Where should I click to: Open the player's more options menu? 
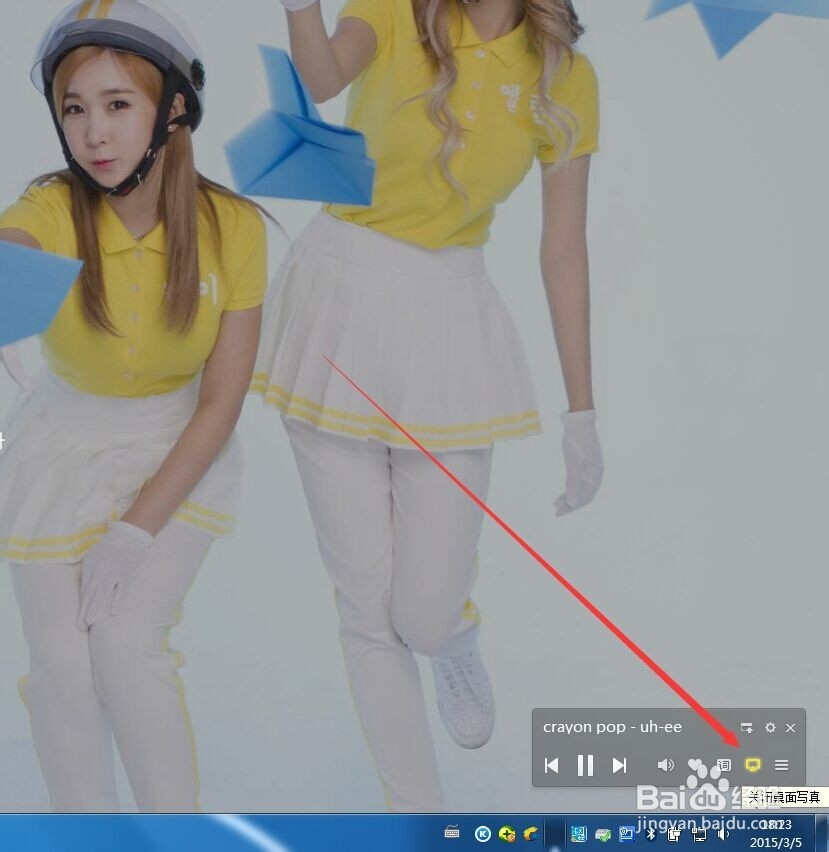pos(781,765)
